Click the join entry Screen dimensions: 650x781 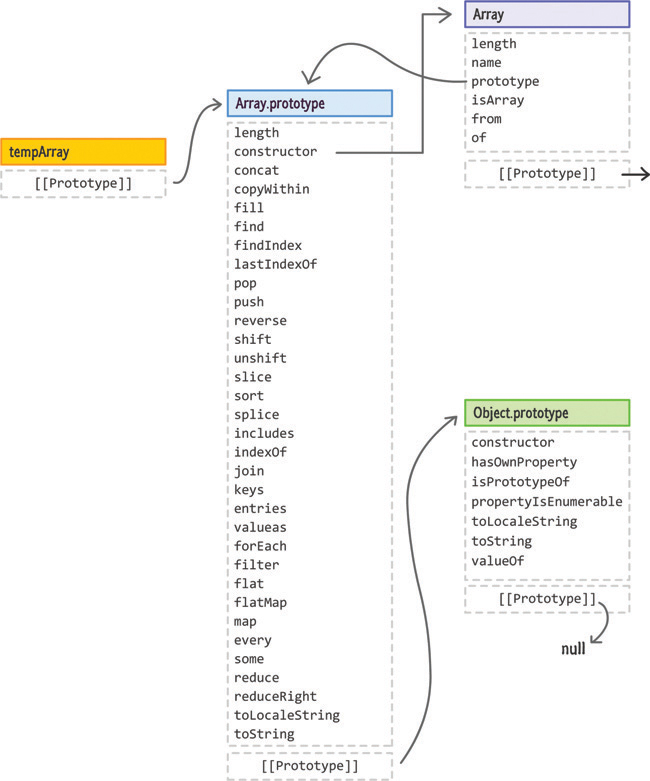tap(249, 471)
